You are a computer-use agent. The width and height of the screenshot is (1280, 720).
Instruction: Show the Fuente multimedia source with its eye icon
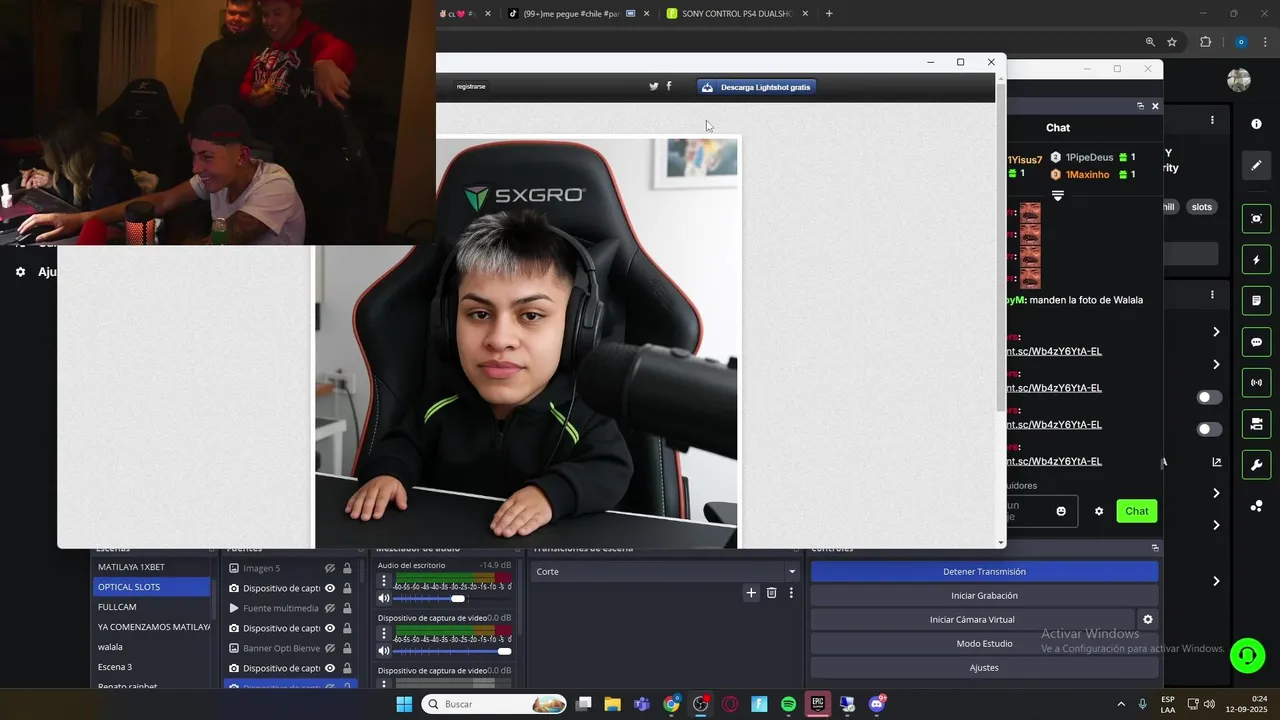click(330, 608)
